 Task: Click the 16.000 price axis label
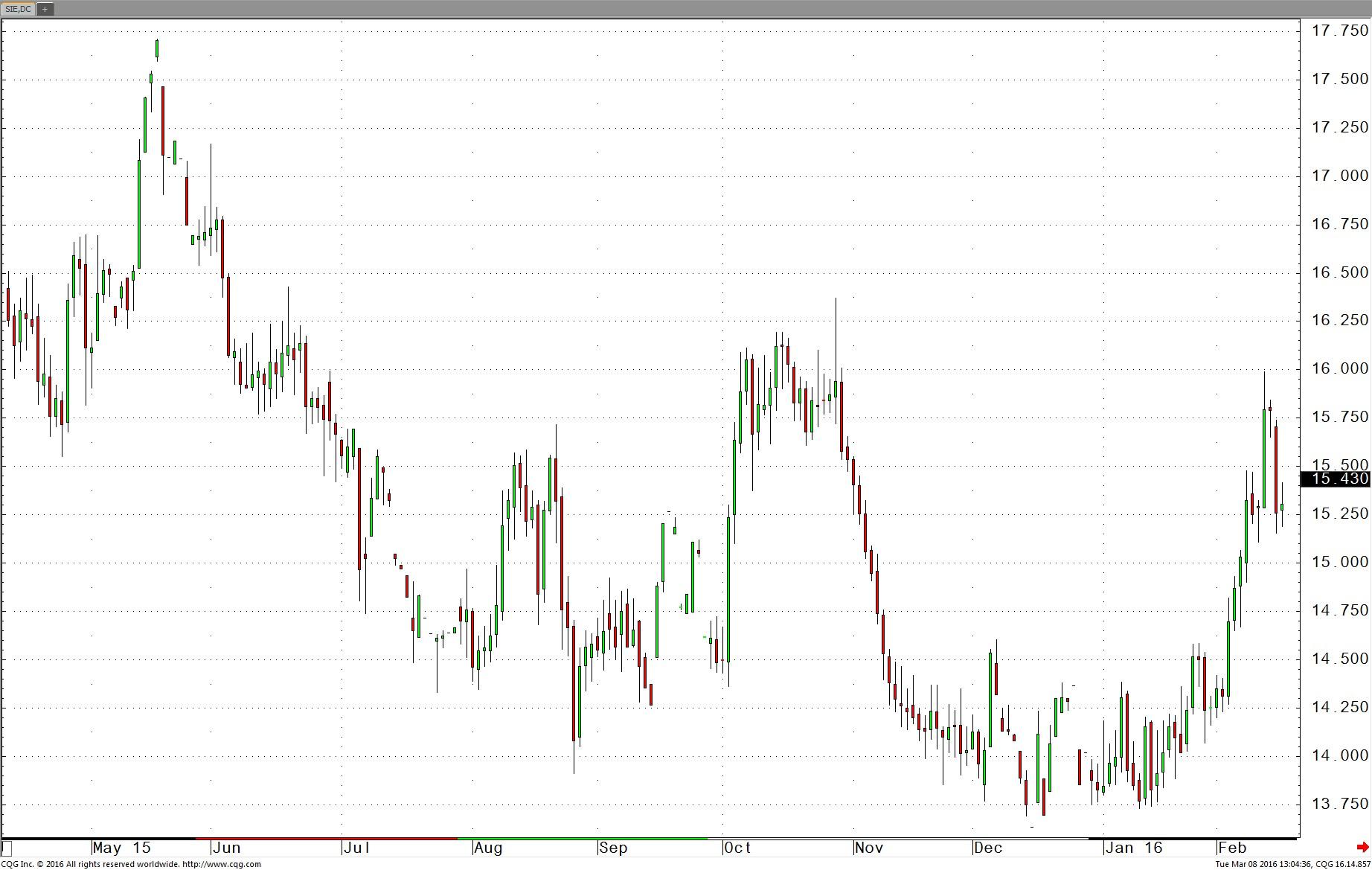pos(1339,368)
